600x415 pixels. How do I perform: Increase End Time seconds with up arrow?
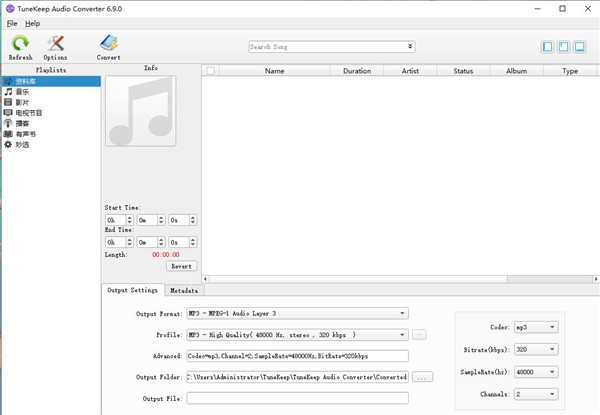point(193,240)
